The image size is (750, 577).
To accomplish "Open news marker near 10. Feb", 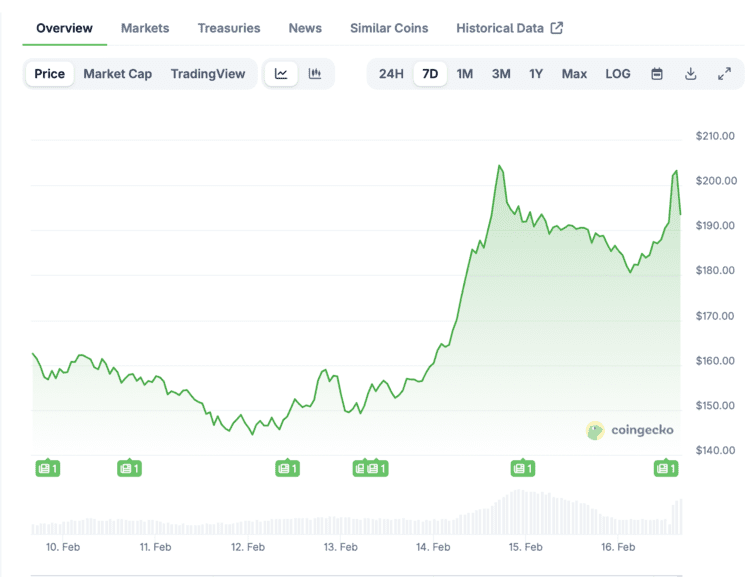I will (48, 468).
